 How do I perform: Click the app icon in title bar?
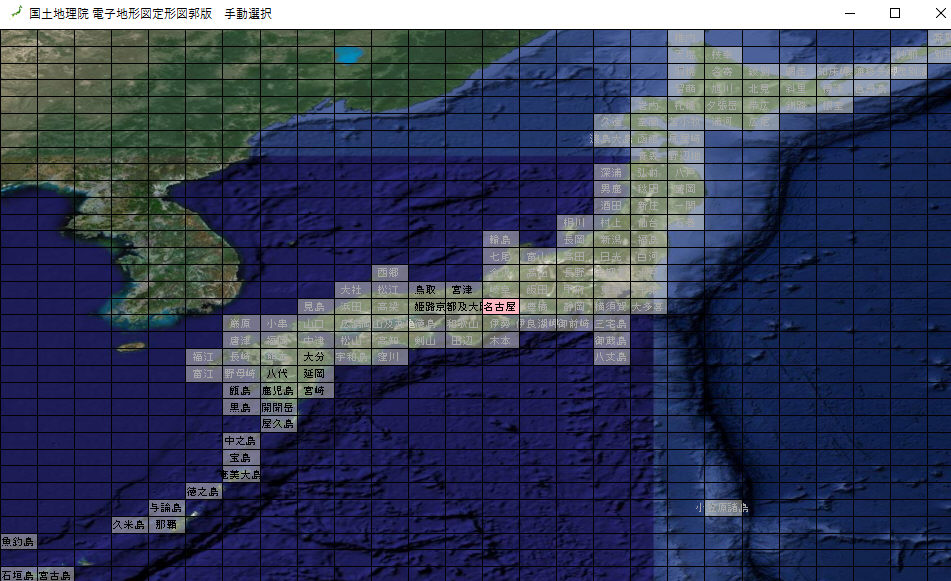click(13, 14)
